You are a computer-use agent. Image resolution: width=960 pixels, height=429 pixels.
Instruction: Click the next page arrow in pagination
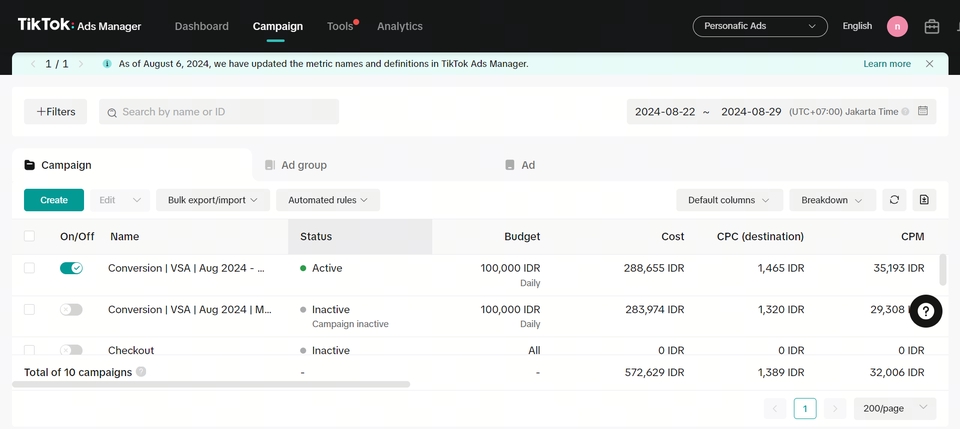pos(835,408)
